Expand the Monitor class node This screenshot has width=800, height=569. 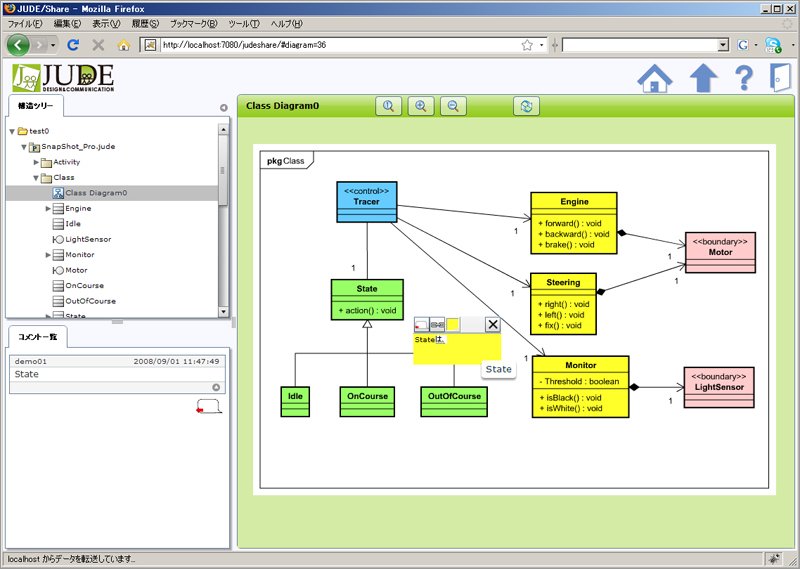pos(48,255)
